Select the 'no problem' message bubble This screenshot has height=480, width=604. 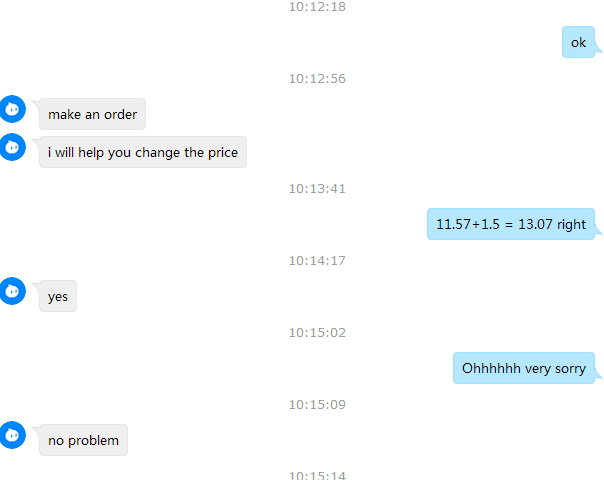83,440
